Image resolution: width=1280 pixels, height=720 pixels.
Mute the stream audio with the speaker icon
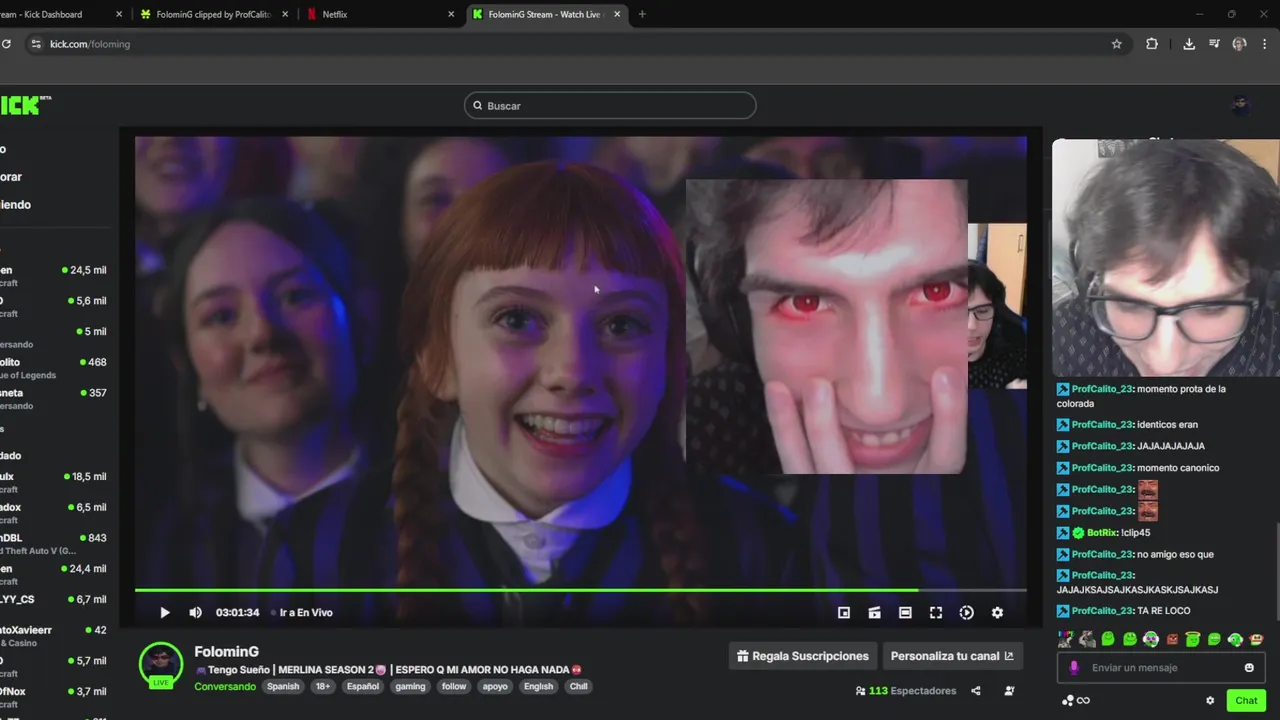[196, 613]
